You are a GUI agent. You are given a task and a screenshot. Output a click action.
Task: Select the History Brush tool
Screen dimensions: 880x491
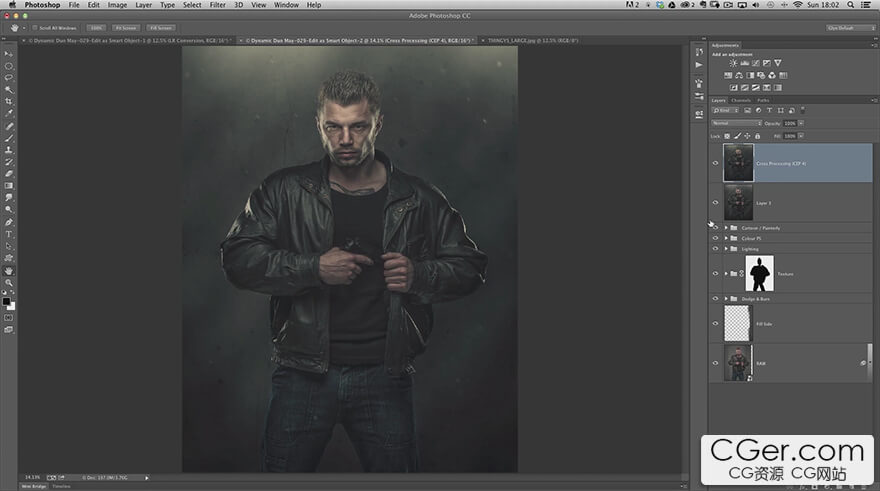pos(8,162)
